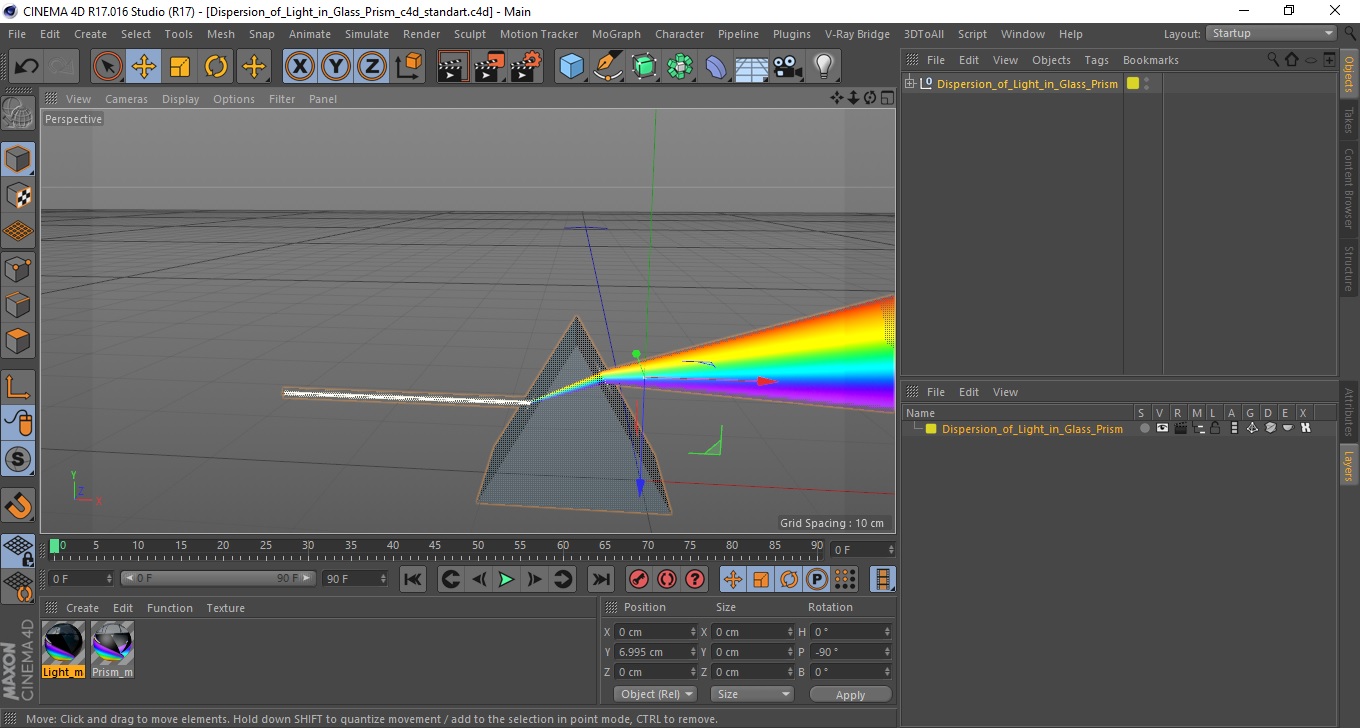Open the Layers manager View menu
The height and width of the screenshot is (728, 1360).
pos(1005,392)
